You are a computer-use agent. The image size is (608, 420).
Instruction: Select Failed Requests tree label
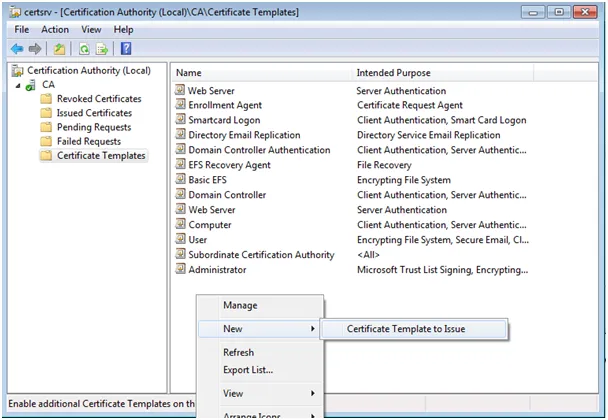(89, 141)
